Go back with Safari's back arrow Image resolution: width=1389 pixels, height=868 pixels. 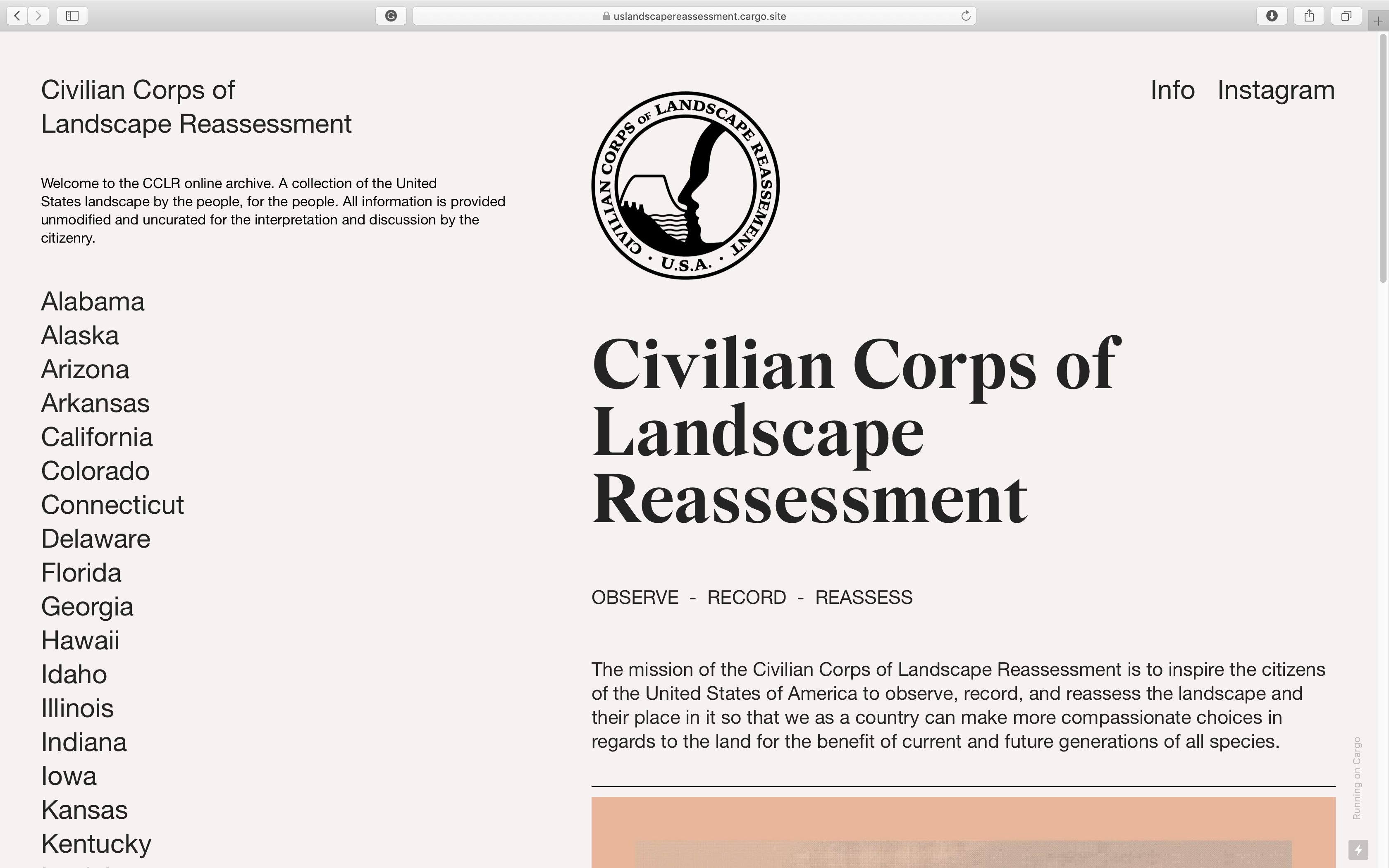[17, 16]
